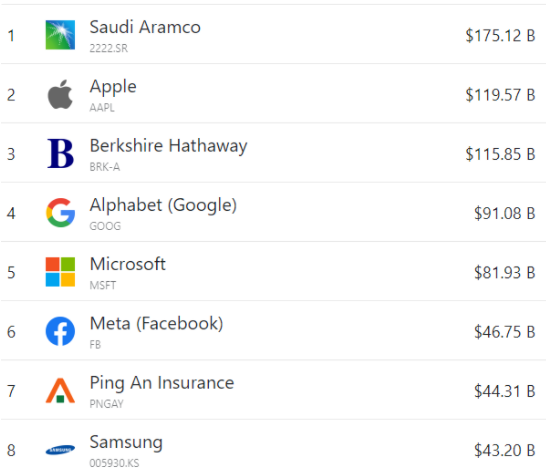The image size is (546, 475).
Task: Click the Saudi Aramco logo icon
Action: click(x=60, y=35)
